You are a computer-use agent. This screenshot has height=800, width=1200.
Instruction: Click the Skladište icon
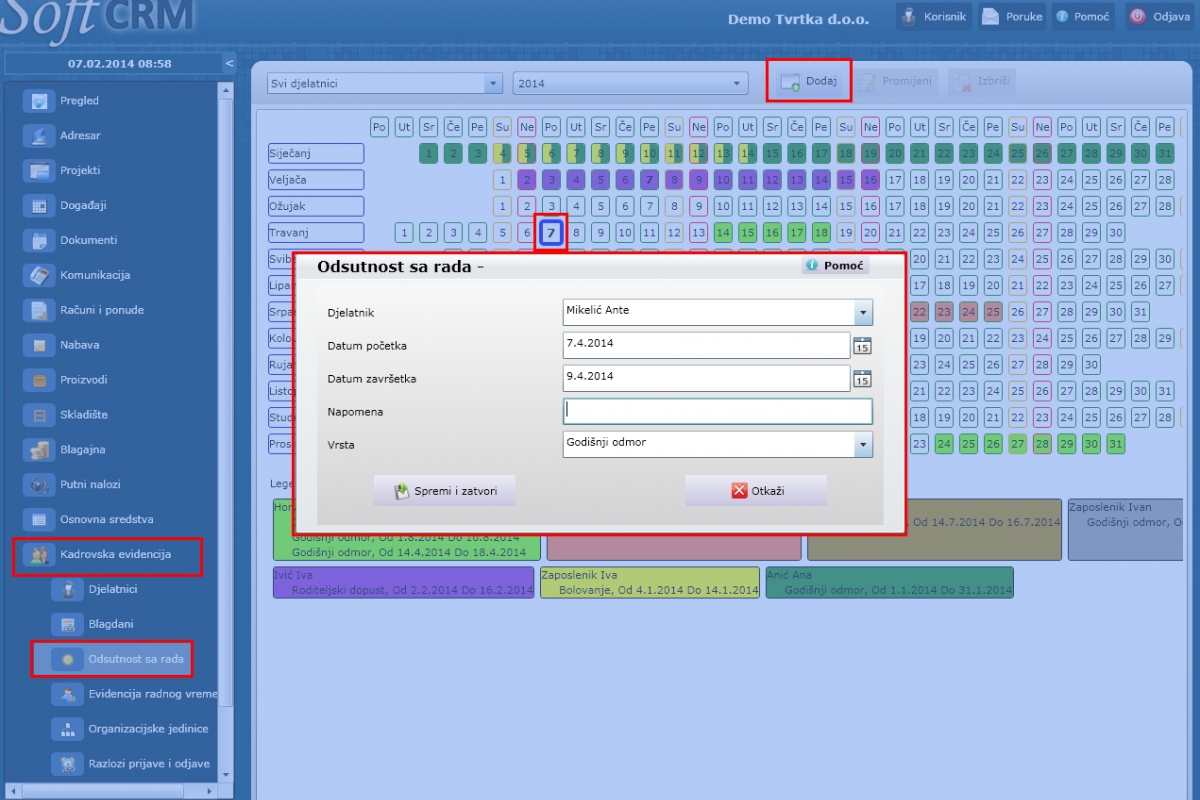(39, 415)
